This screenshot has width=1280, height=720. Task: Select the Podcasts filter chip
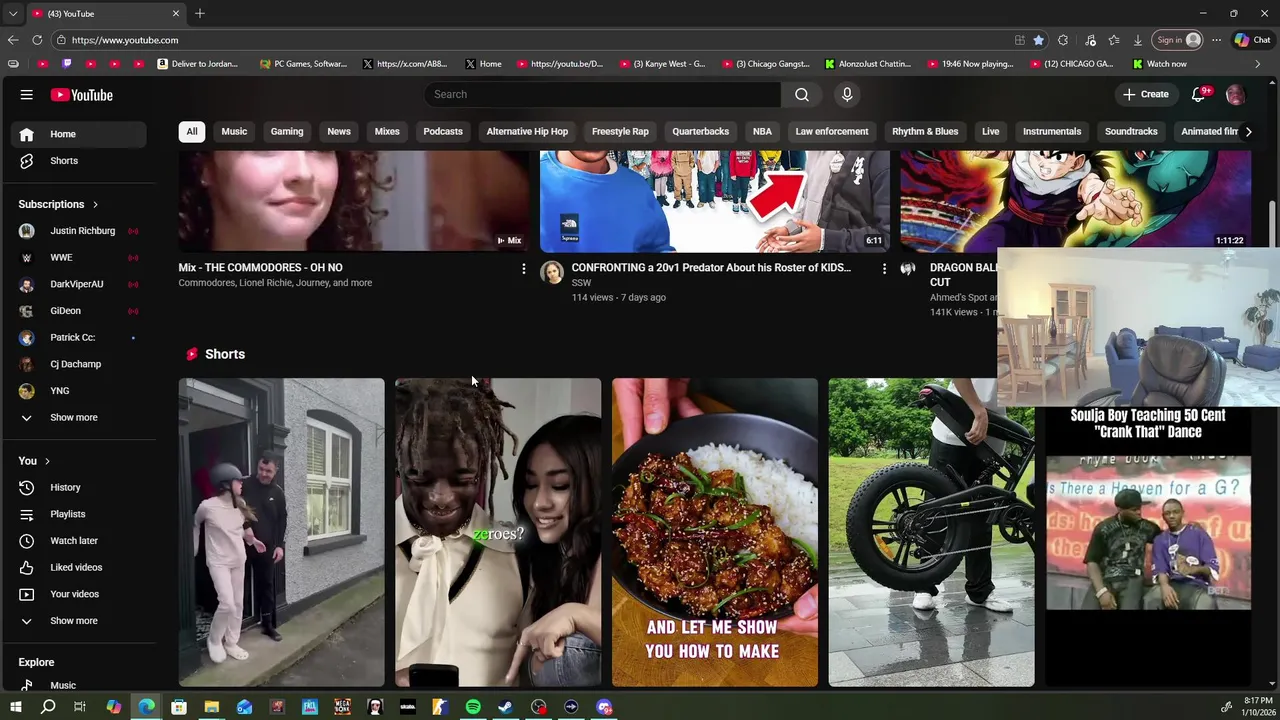[x=443, y=131]
